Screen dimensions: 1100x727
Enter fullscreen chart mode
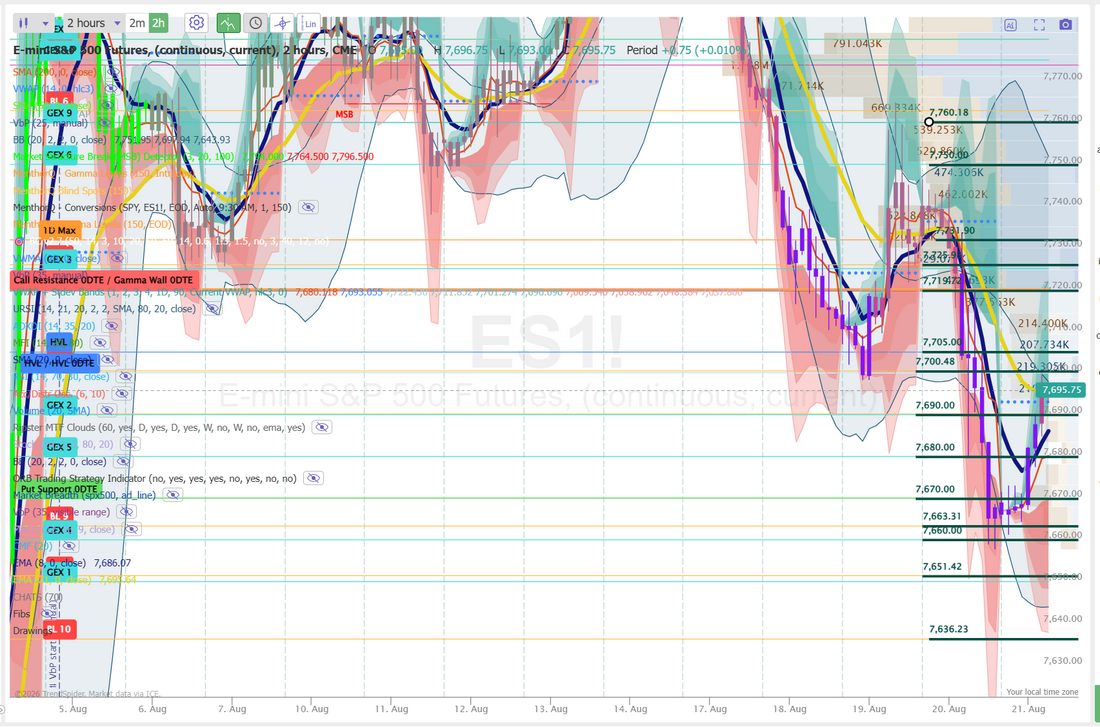1039,25
